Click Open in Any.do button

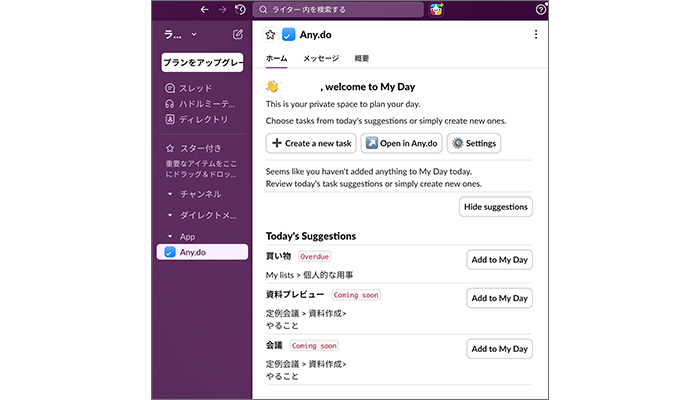click(401, 143)
